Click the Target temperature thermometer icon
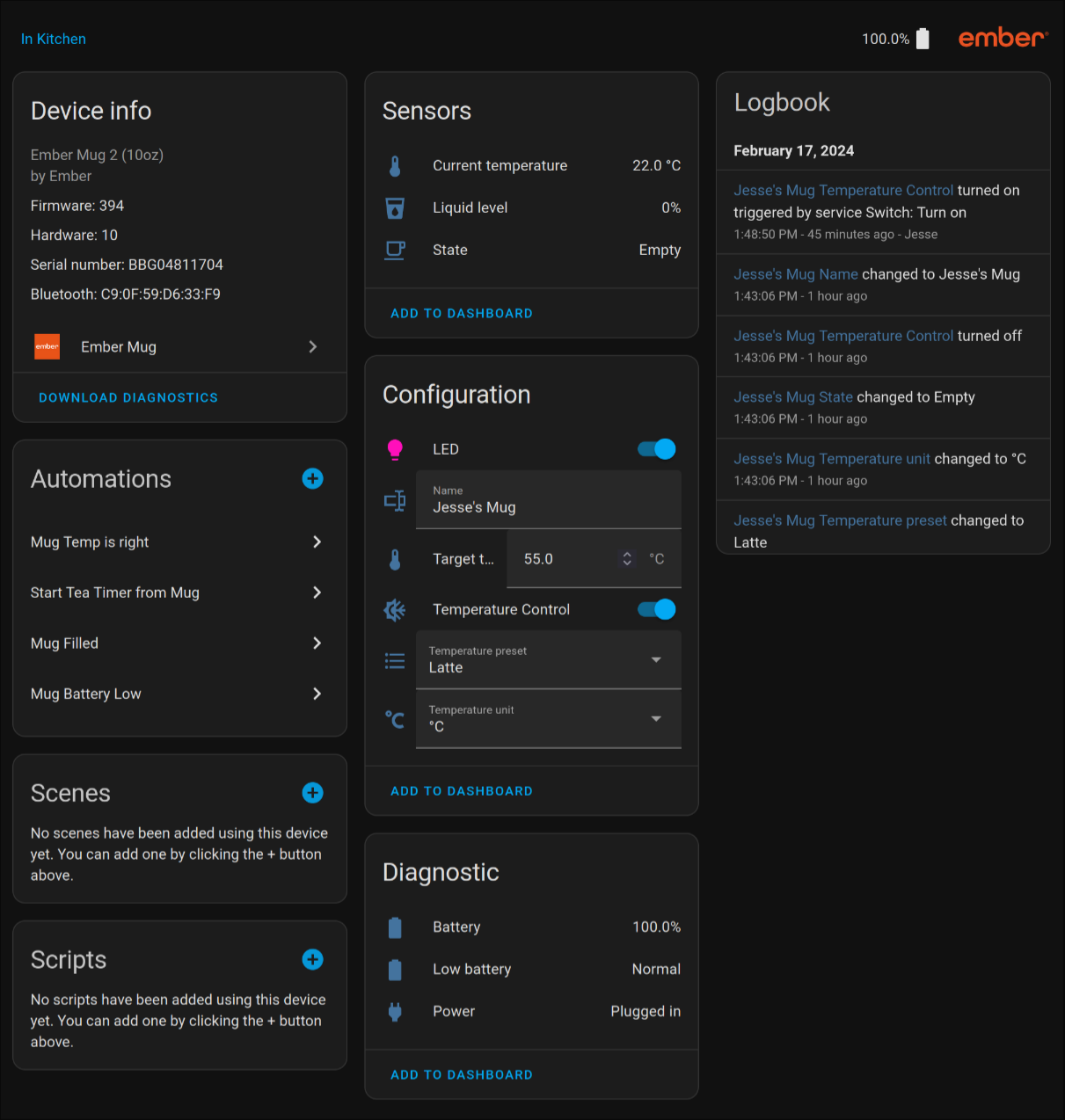Viewport: 1065px width, 1120px height. click(395, 559)
